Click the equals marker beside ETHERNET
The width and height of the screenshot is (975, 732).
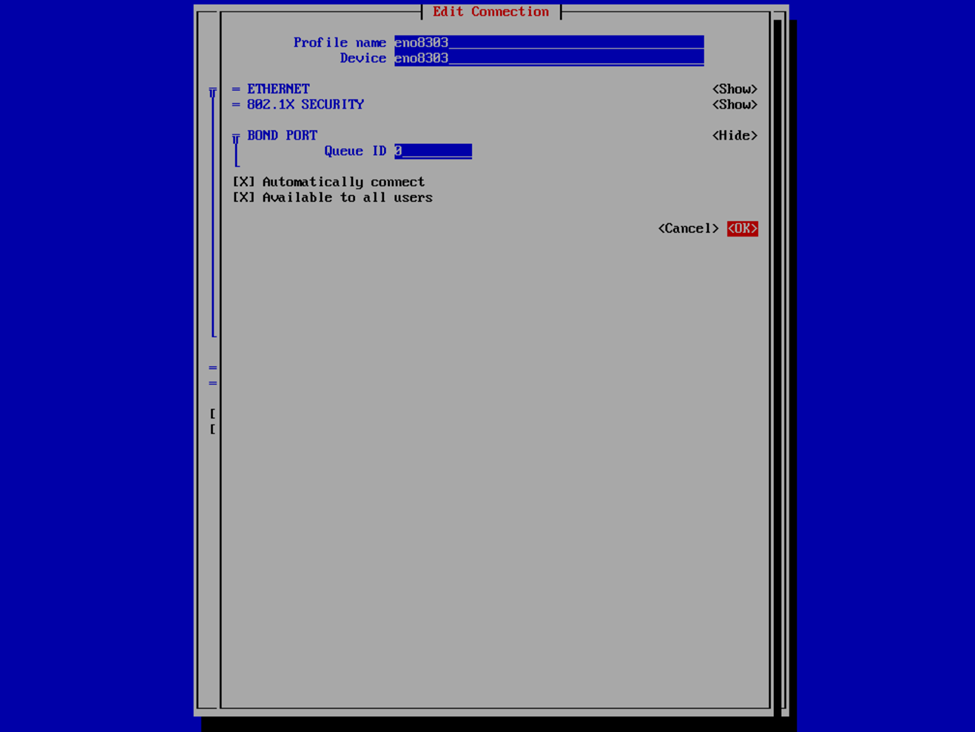(236, 89)
